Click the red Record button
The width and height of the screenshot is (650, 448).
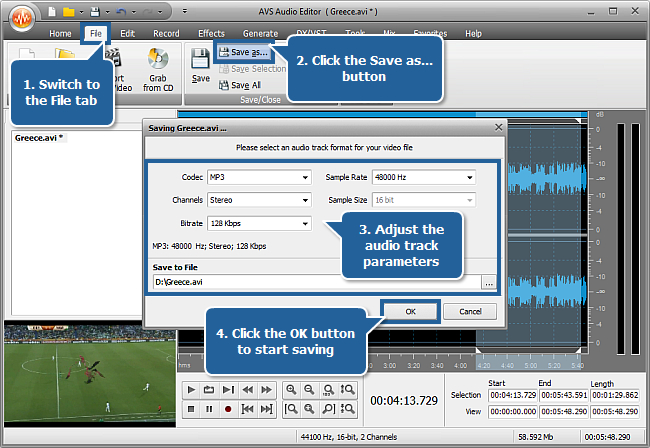pyautogui.click(x=228, y=409)
